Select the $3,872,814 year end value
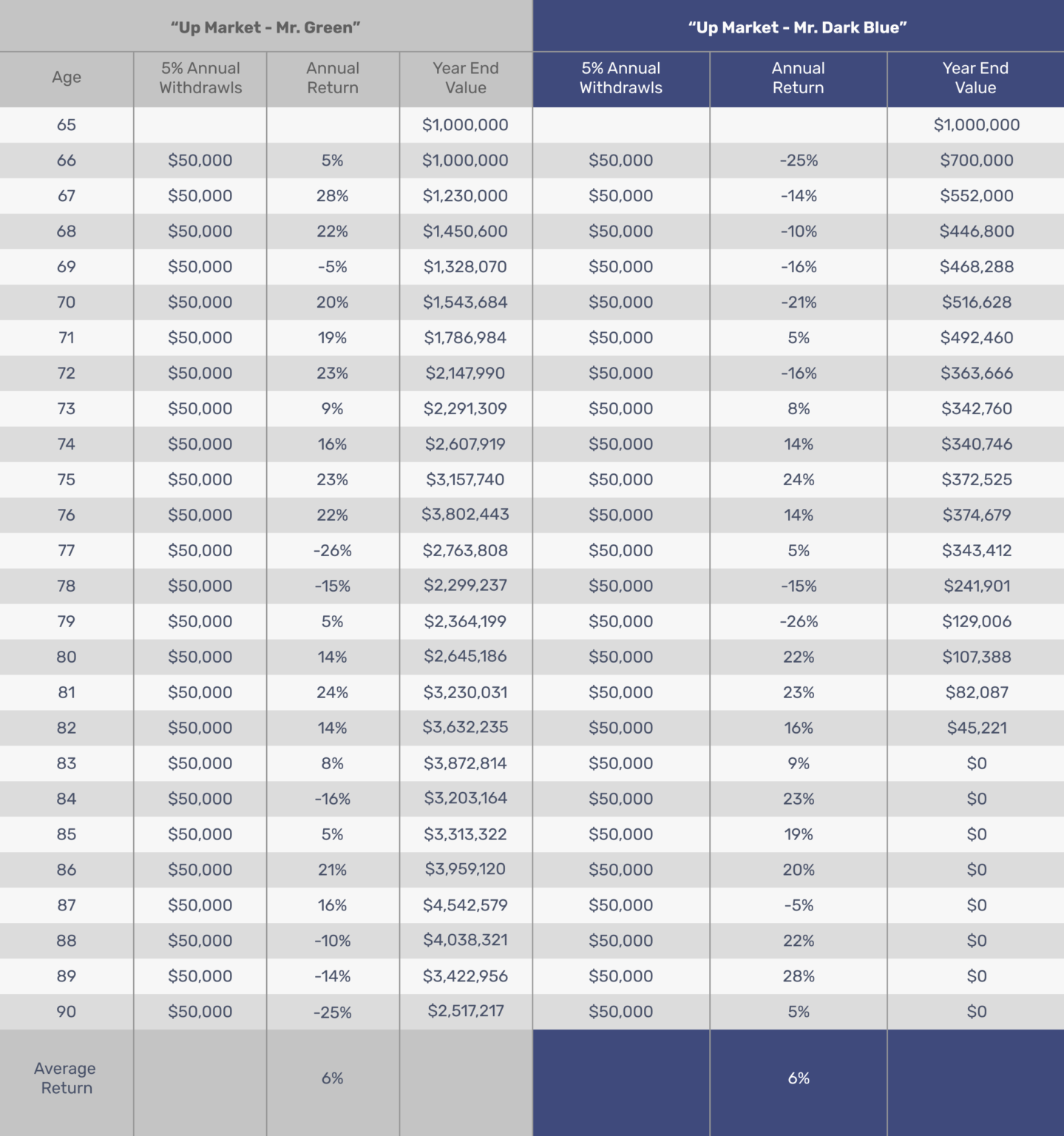 465,764
